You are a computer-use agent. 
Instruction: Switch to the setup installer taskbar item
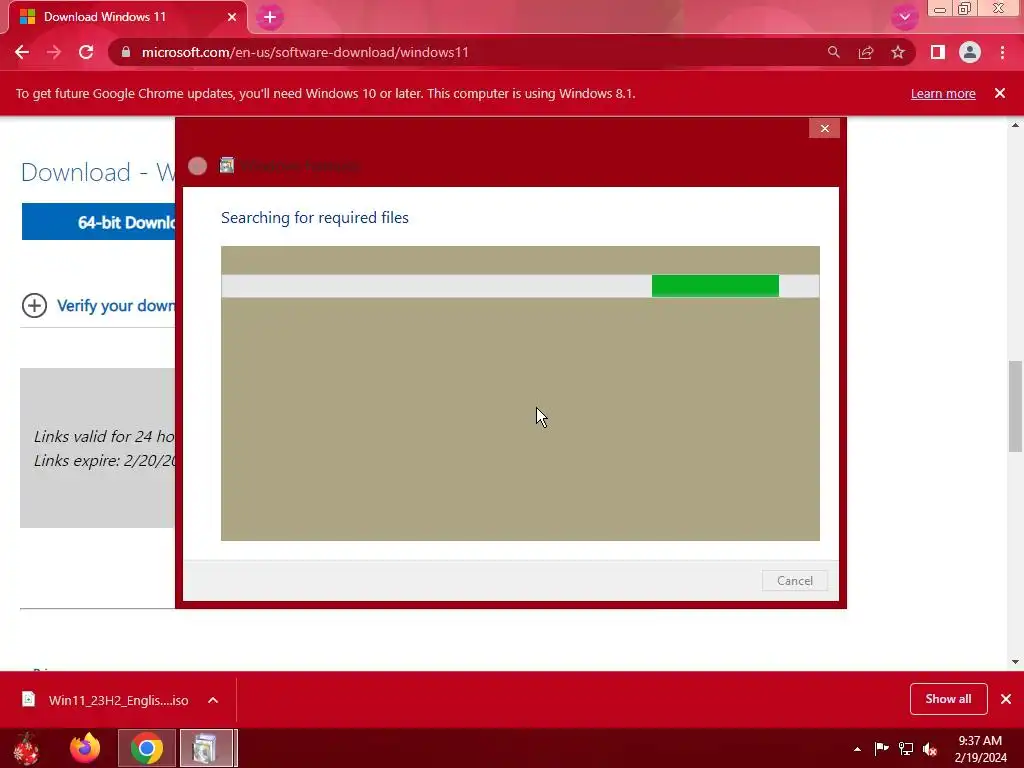(206, 748)
